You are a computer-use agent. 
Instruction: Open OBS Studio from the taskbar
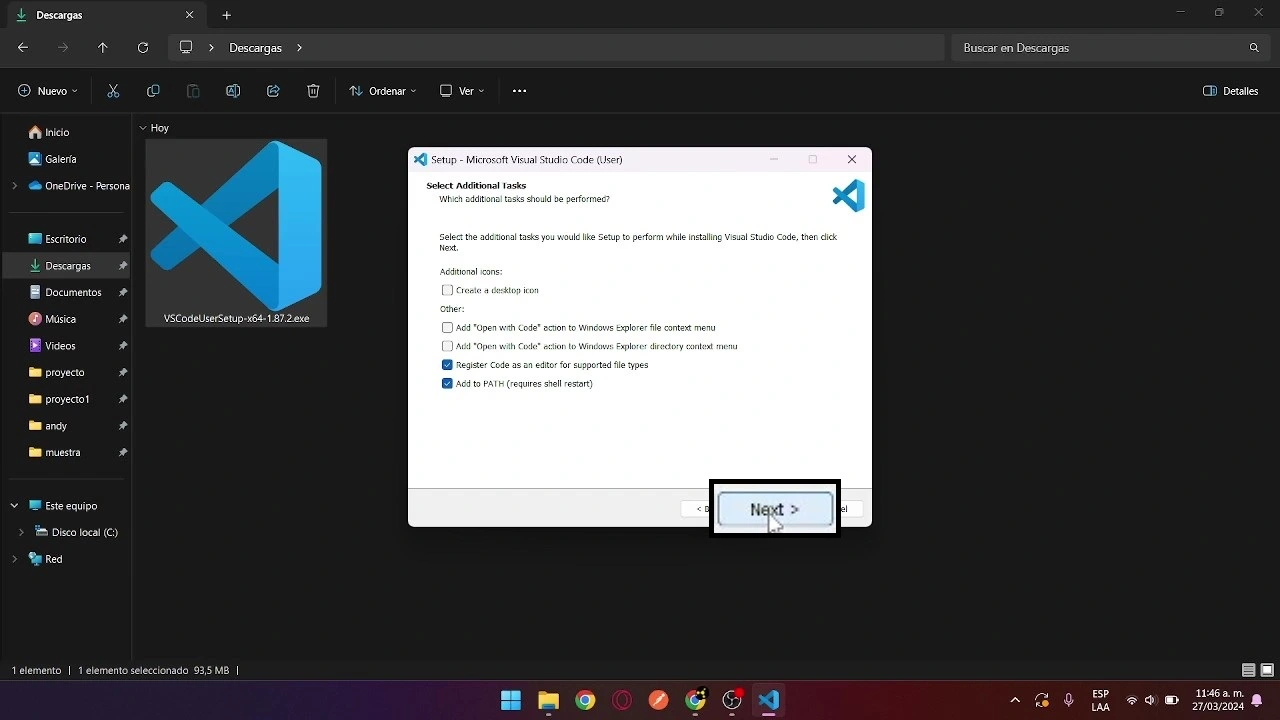coord(732,700)
